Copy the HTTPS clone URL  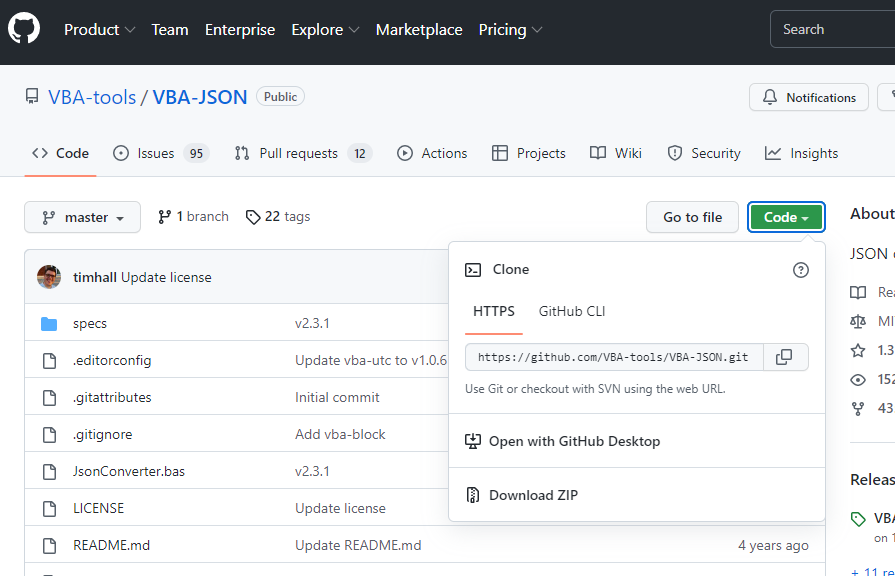pyautogui.click(x=785, y=357)
